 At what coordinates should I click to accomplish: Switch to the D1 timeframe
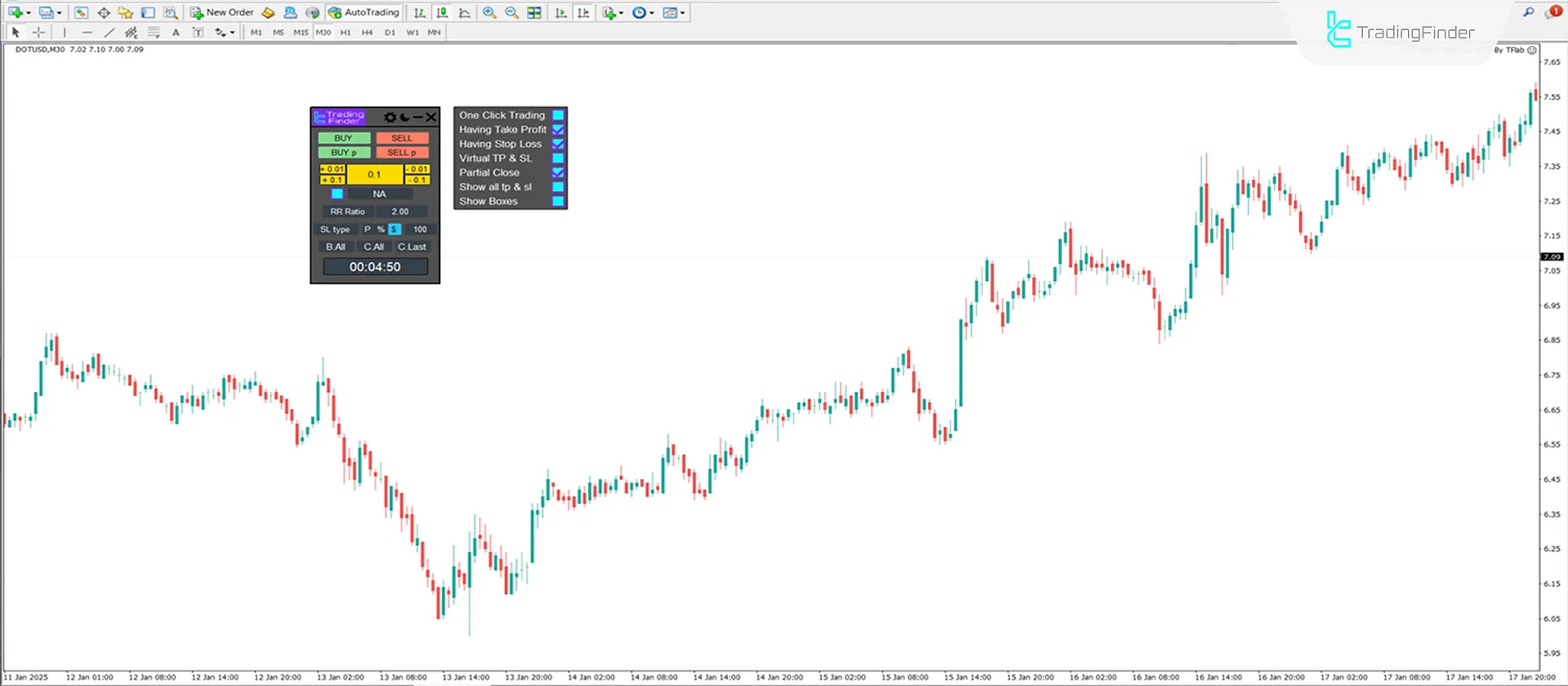390,33
